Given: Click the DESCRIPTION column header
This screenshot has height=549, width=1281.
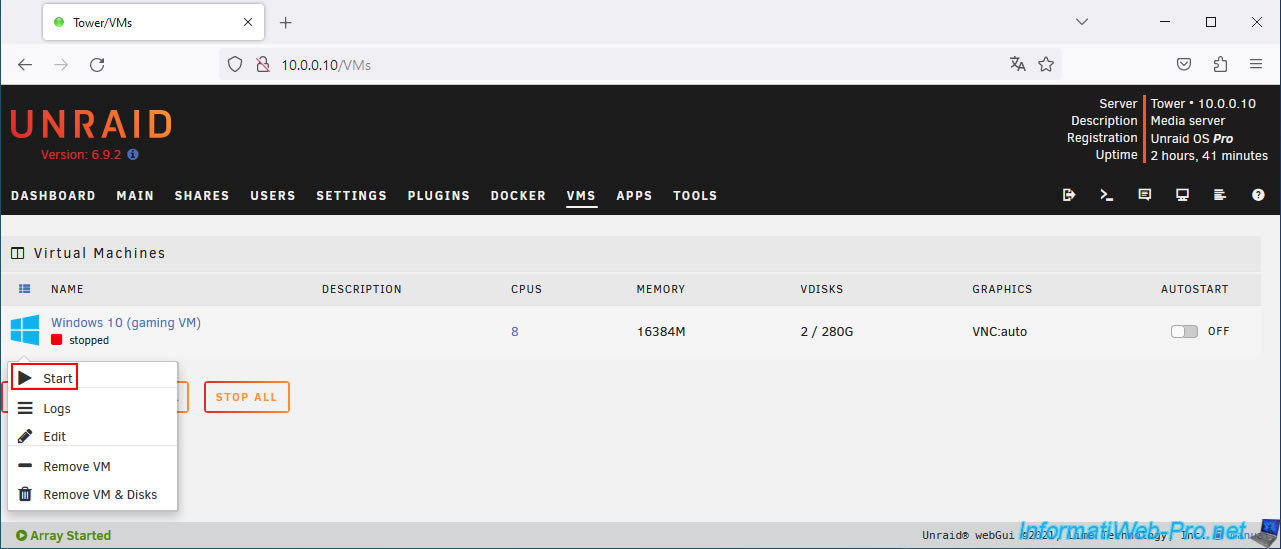Looking at the screenshot, I should 362,289.
